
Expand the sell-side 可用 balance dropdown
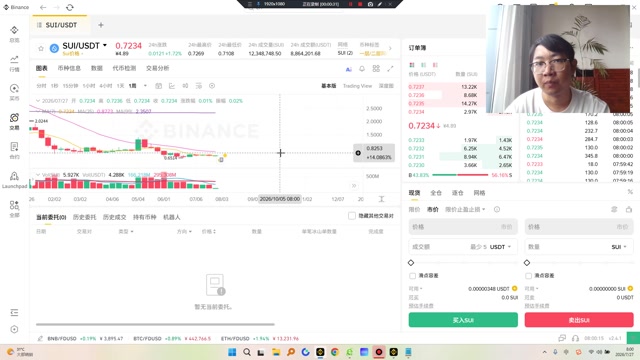(x=531, y=289)
